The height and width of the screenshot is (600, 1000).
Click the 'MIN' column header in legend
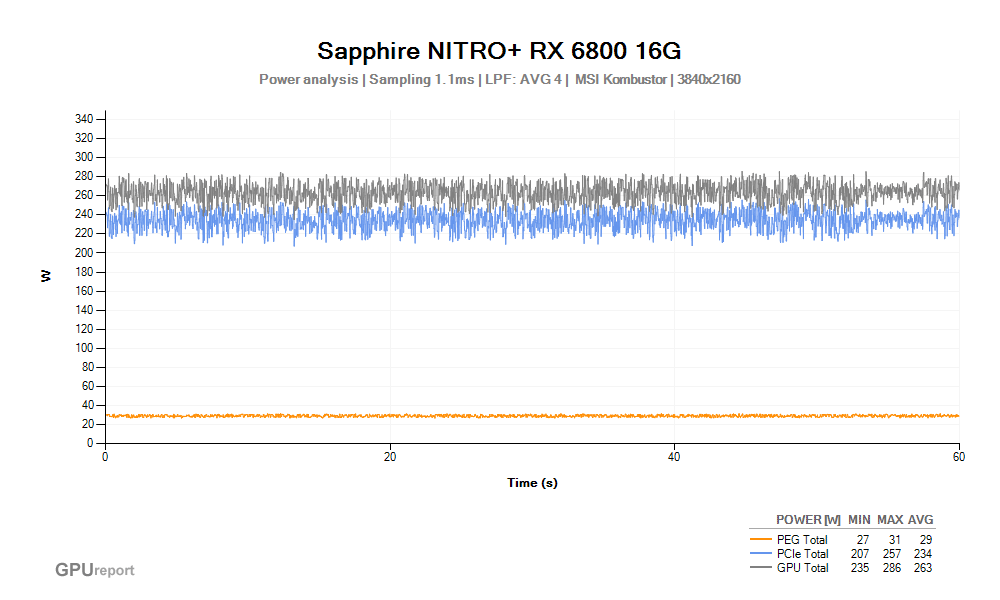tap(859, 520)
